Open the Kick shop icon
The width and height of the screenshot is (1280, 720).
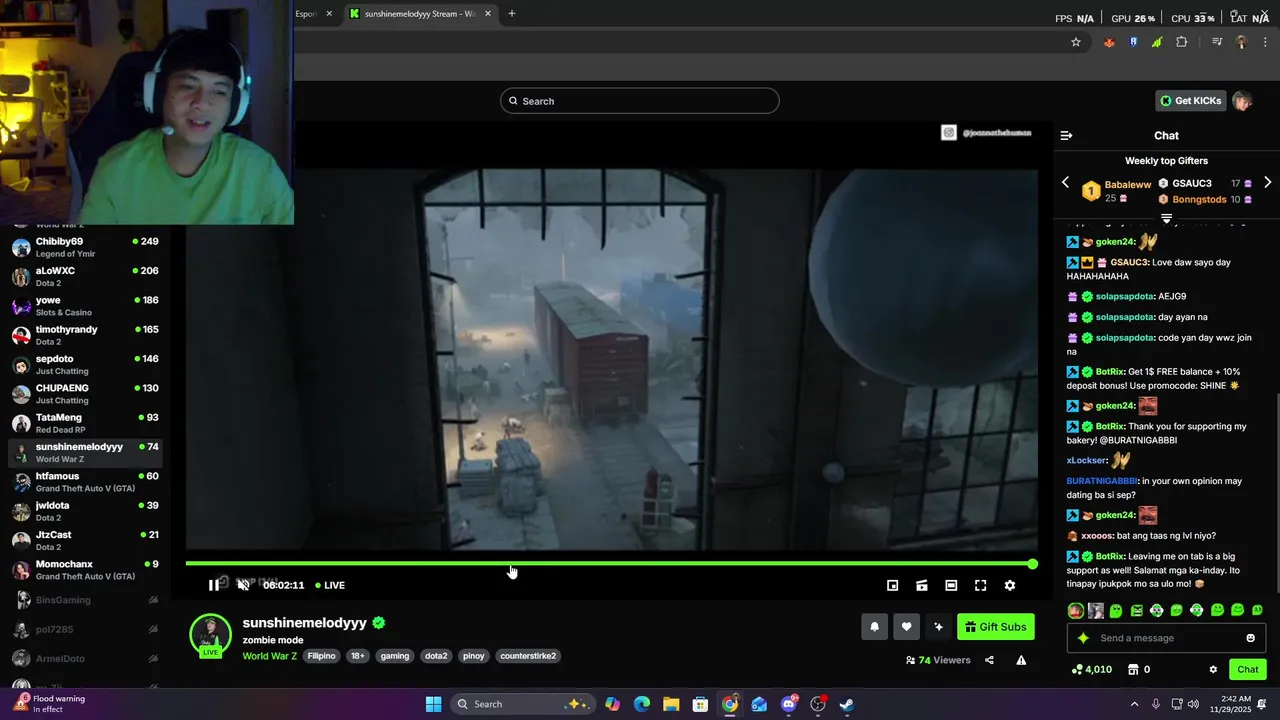[1133, 670]
